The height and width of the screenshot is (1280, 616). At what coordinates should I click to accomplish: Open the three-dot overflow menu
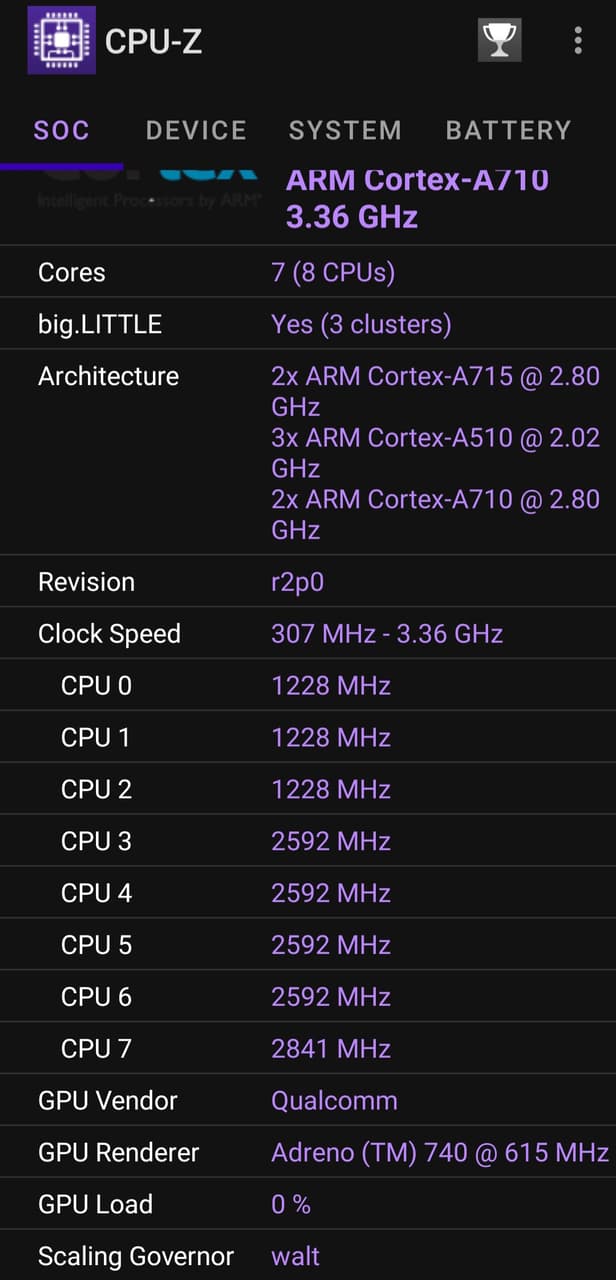578,39
